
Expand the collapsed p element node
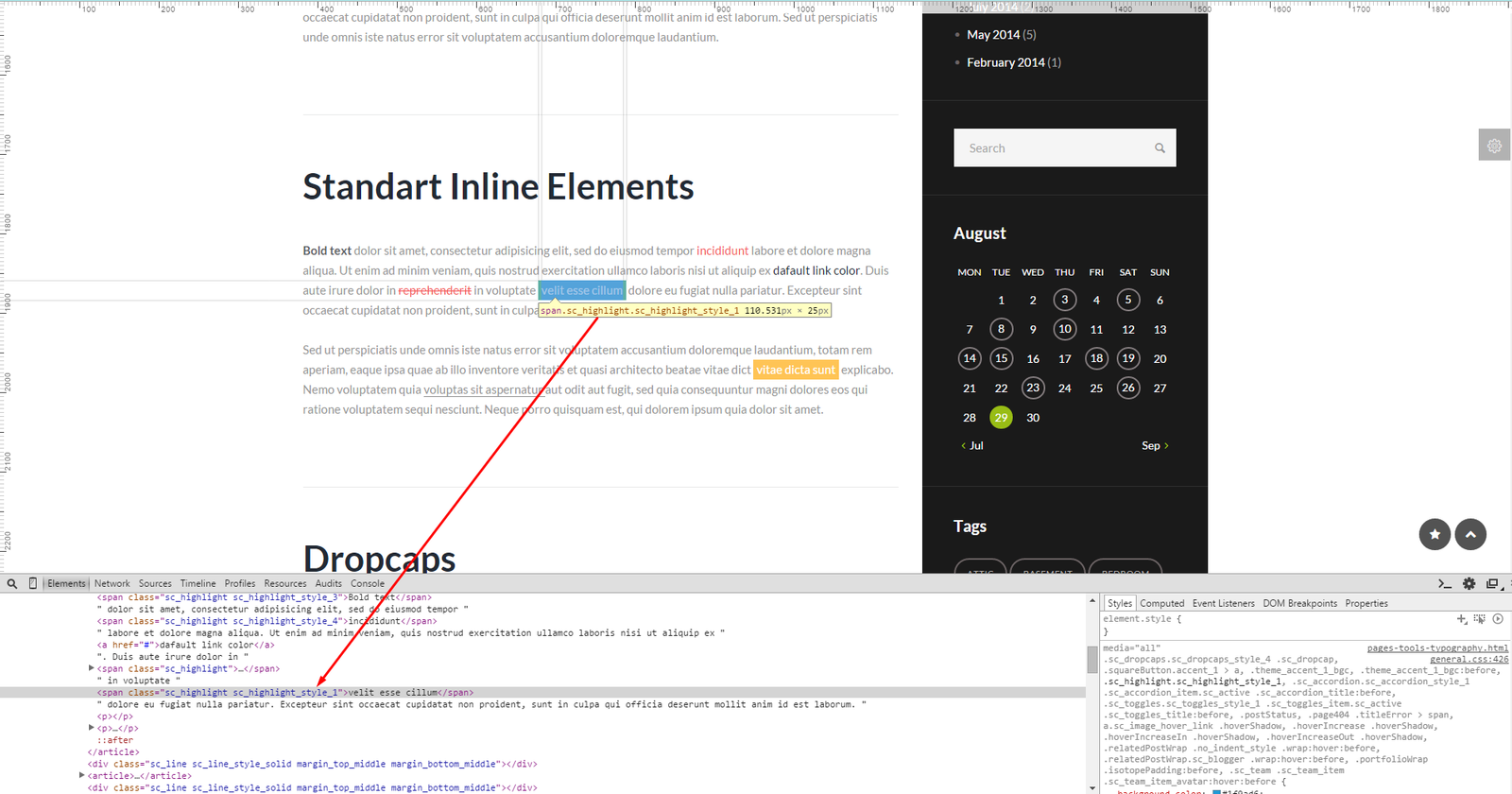click(92, 728)
